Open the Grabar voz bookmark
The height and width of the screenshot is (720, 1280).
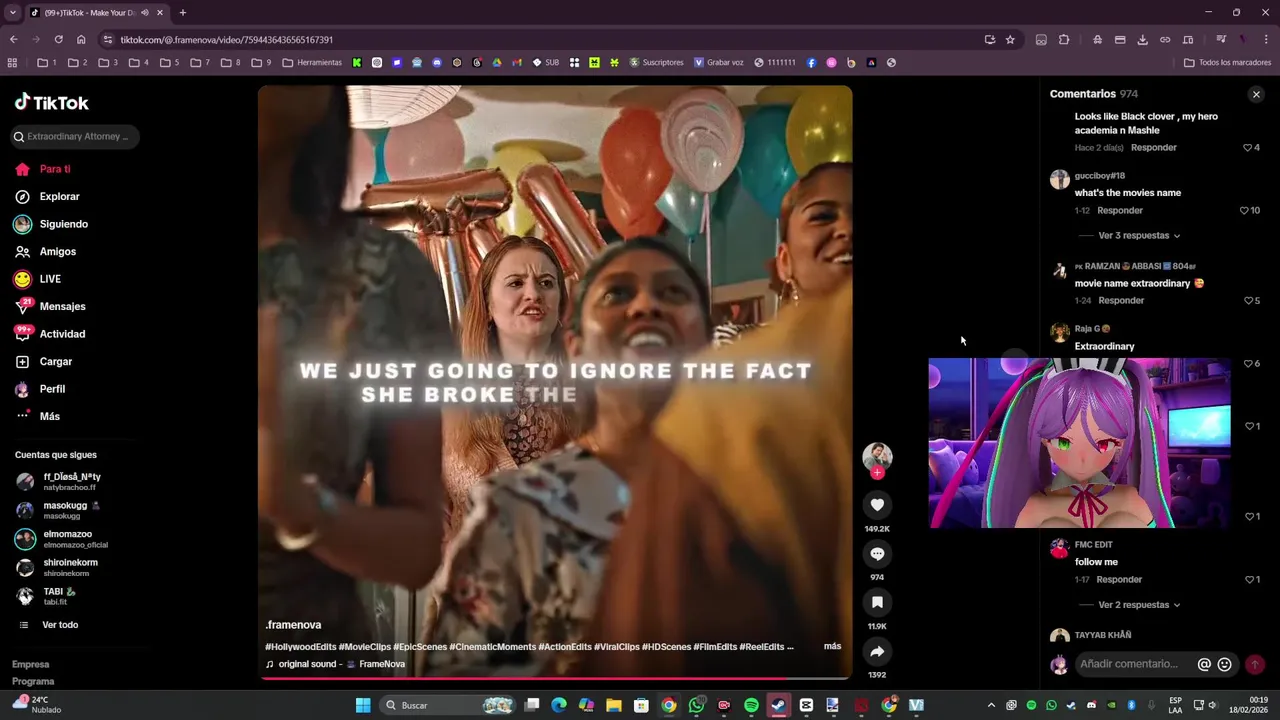coord(719,62)
